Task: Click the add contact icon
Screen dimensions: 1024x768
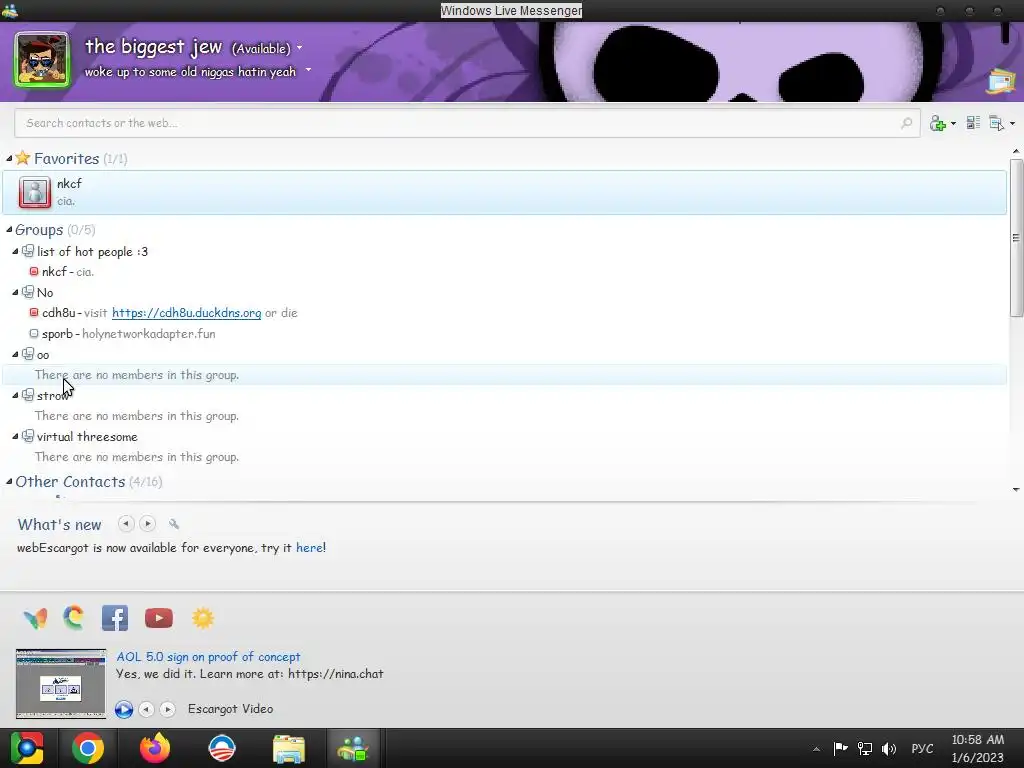Action: [938, 123]
